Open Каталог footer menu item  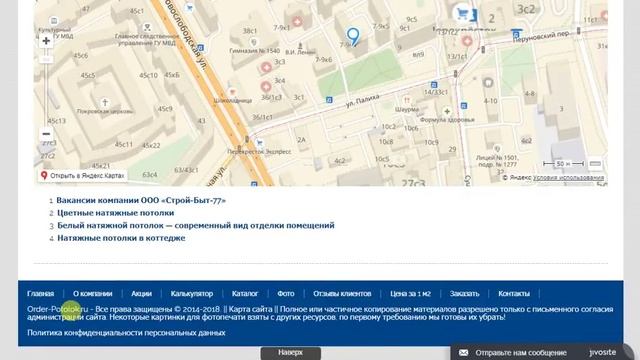point(245,293)
